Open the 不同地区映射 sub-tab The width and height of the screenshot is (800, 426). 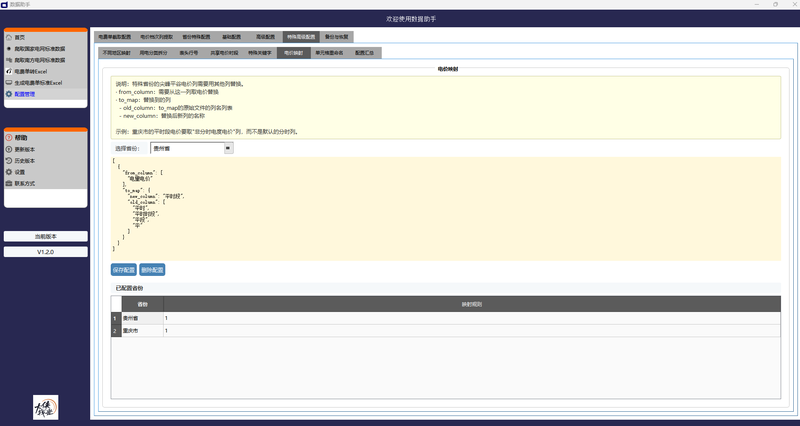tap(116, 53)
